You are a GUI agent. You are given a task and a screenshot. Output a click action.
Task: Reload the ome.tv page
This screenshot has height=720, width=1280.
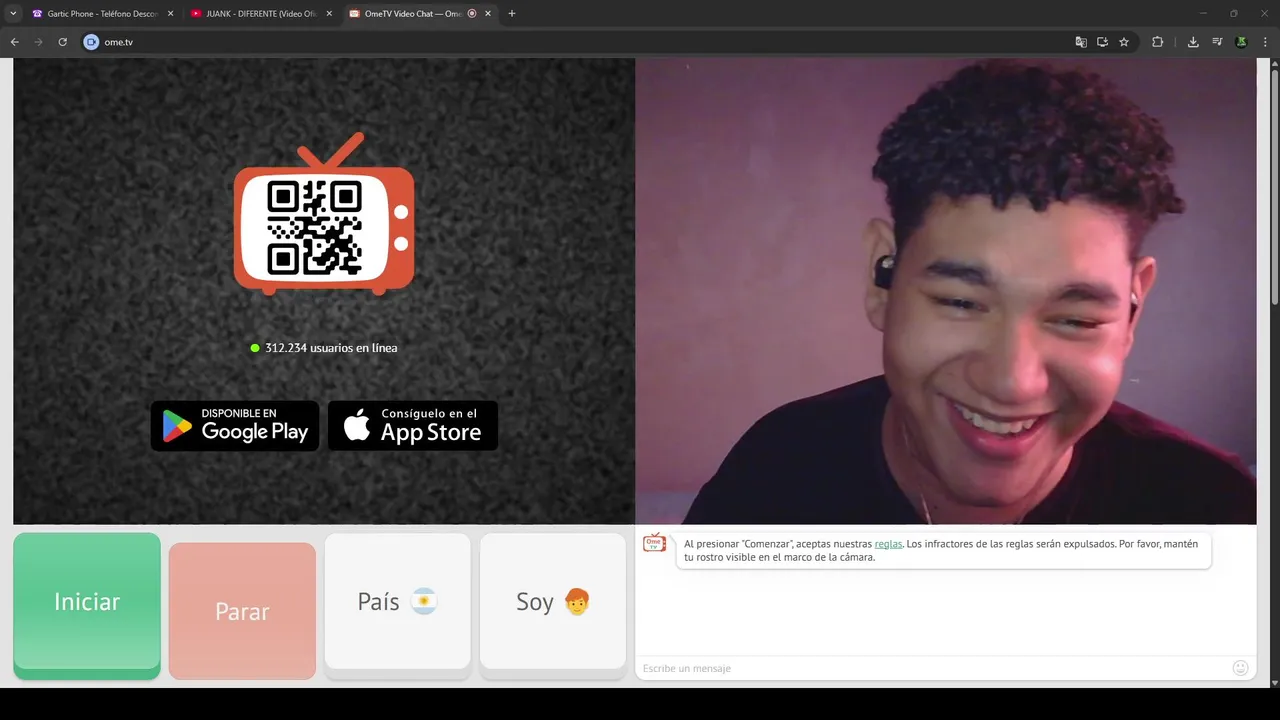pos(62,42)
